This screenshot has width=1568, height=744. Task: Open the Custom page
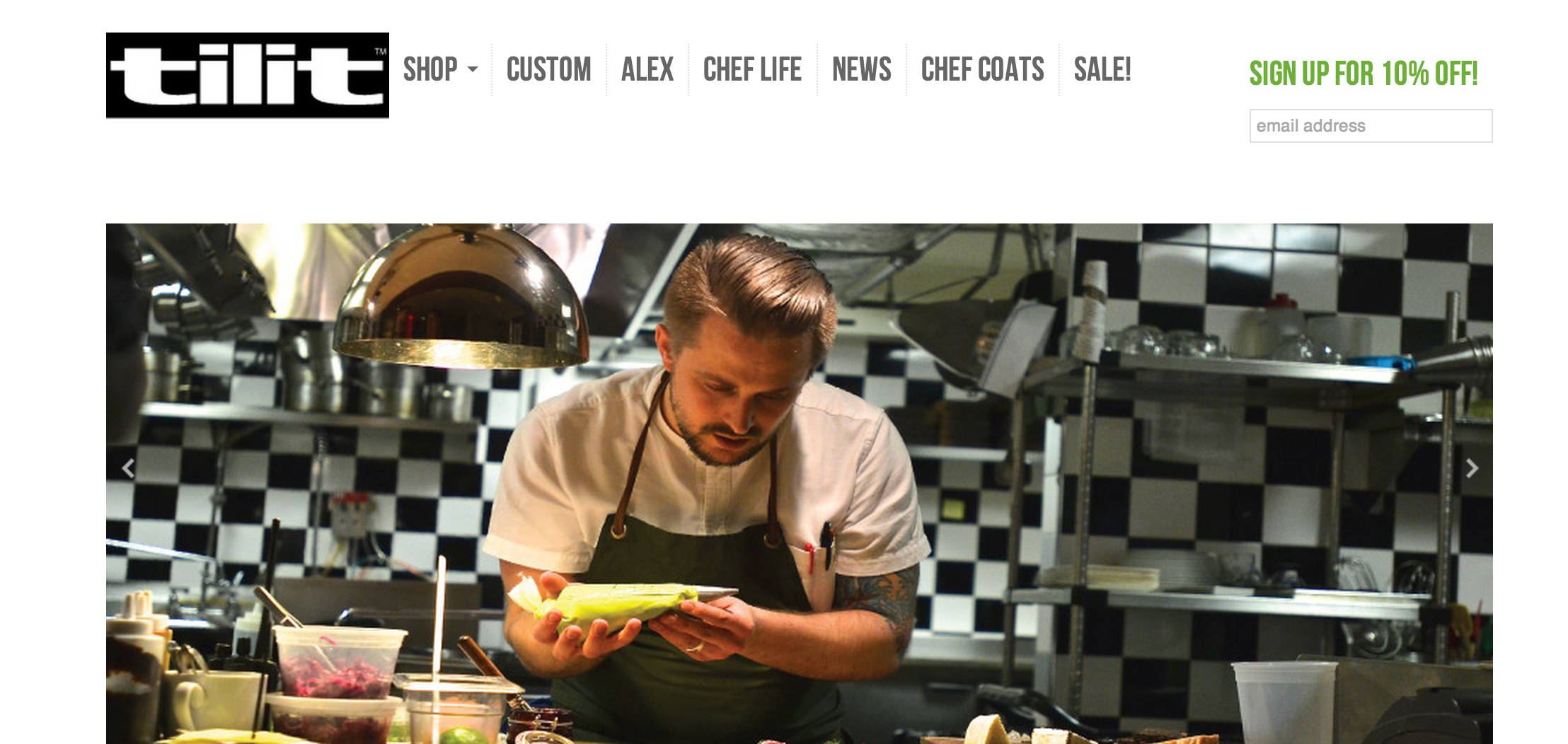548,69
